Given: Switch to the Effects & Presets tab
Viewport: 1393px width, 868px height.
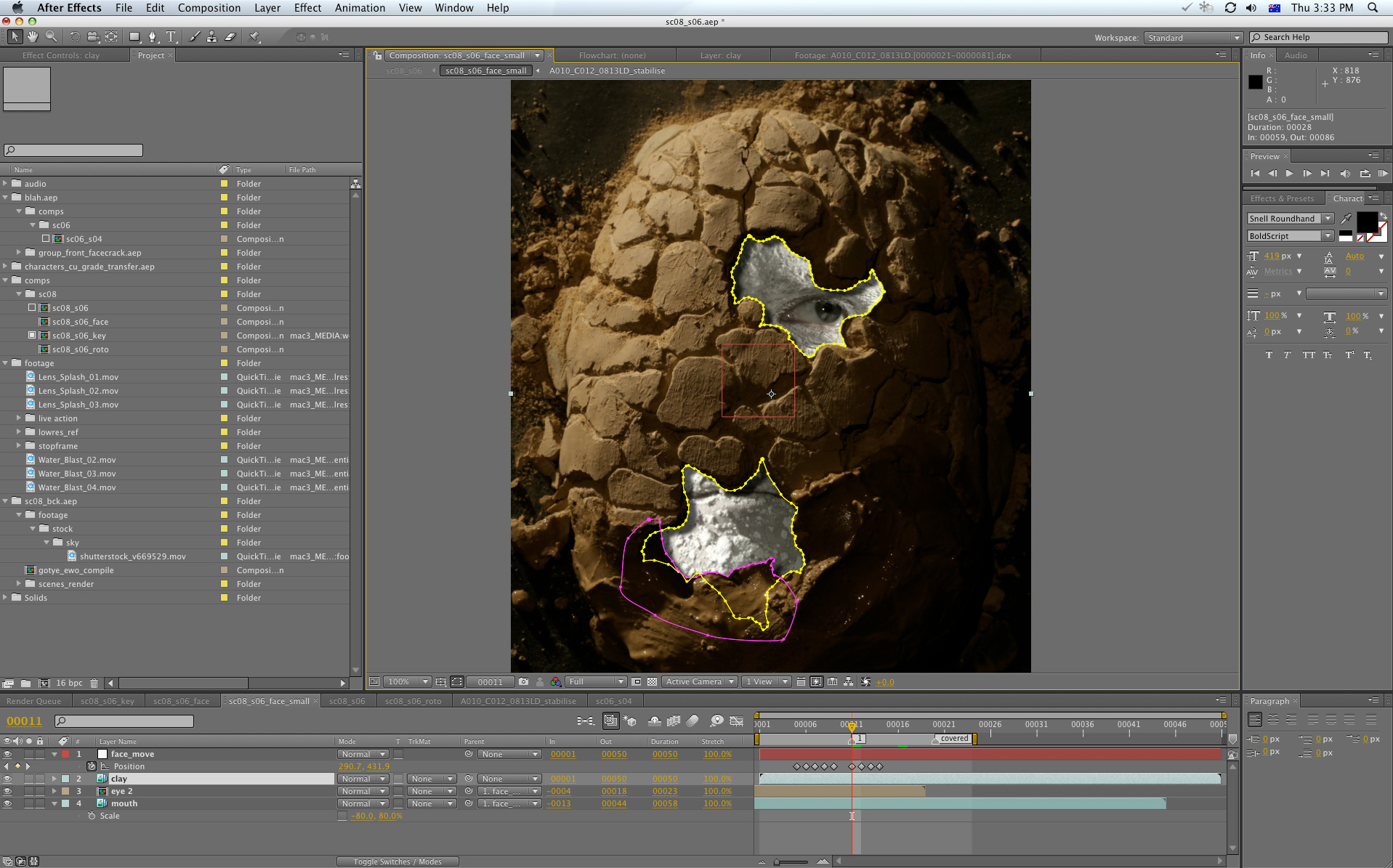Looking at the screenshot, I should coord(1282,198).
